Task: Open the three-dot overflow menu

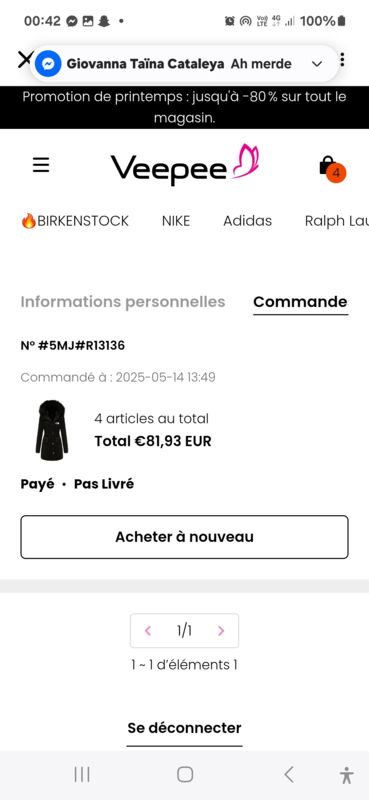Action: (x=342, y=60)
